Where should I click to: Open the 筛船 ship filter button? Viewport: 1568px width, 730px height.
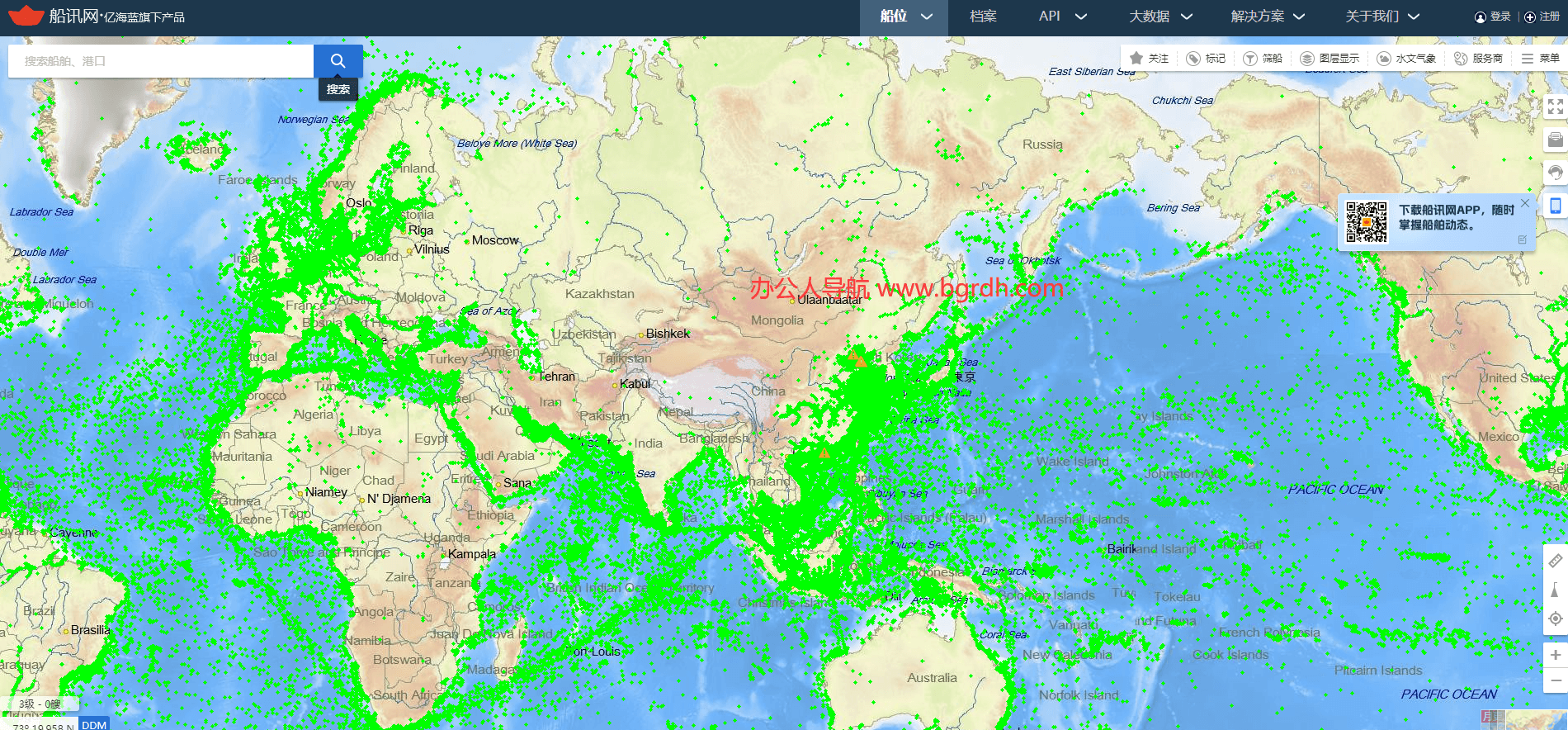click(x=1263, y=59)
